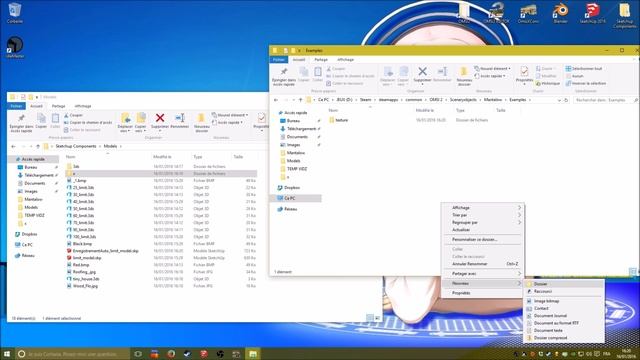Open Accès rapide dropdown in Exemples ribbon
This screenshot has width=640, height=360.
point(491,76)
